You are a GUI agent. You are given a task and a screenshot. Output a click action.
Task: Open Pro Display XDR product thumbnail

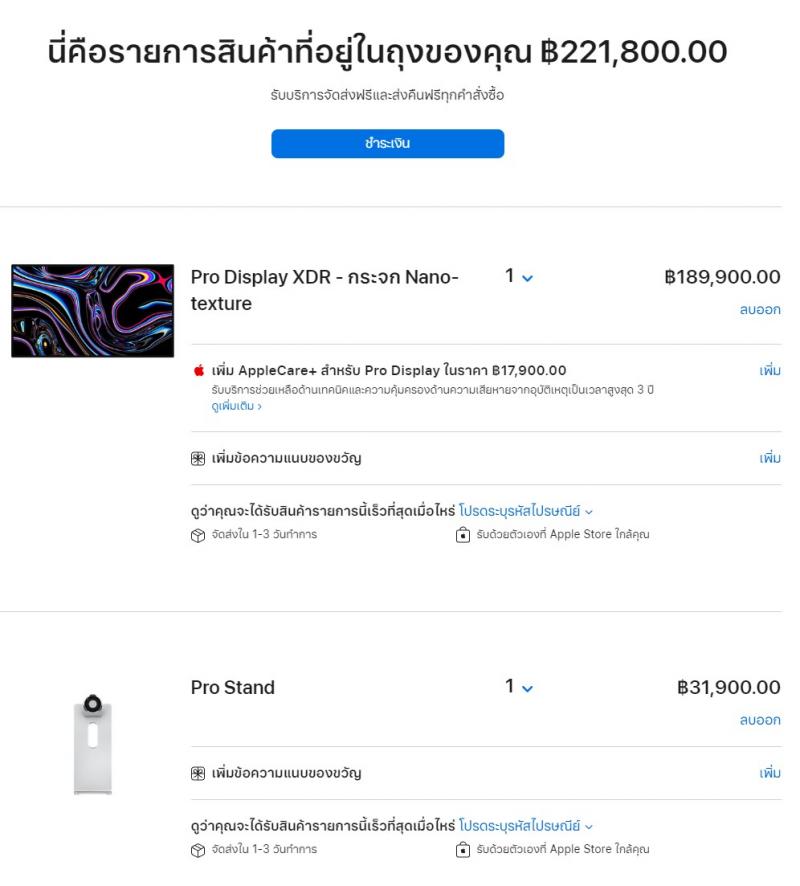(x=92, y=311)
